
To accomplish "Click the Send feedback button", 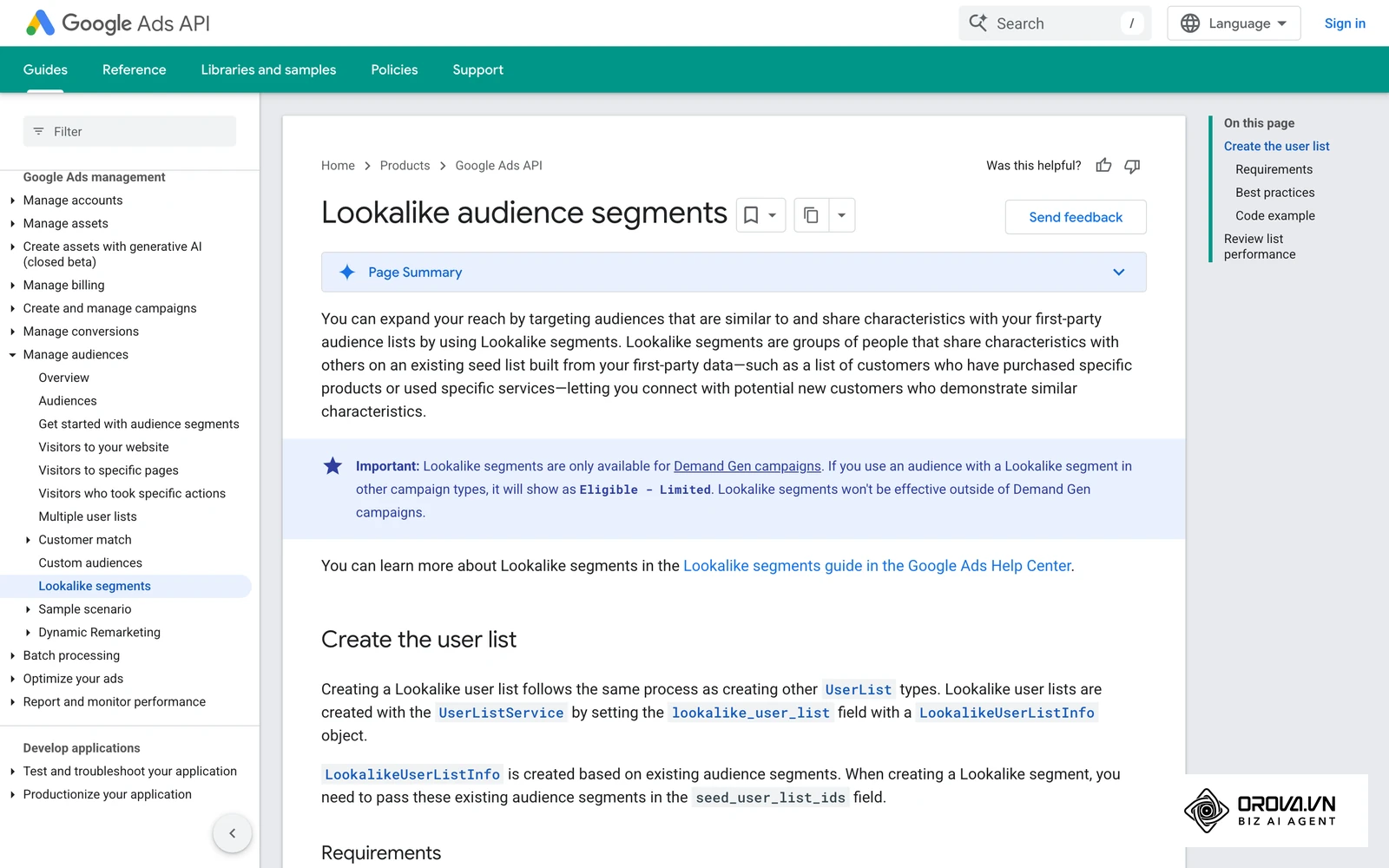I will click(x=1076, y=217).
